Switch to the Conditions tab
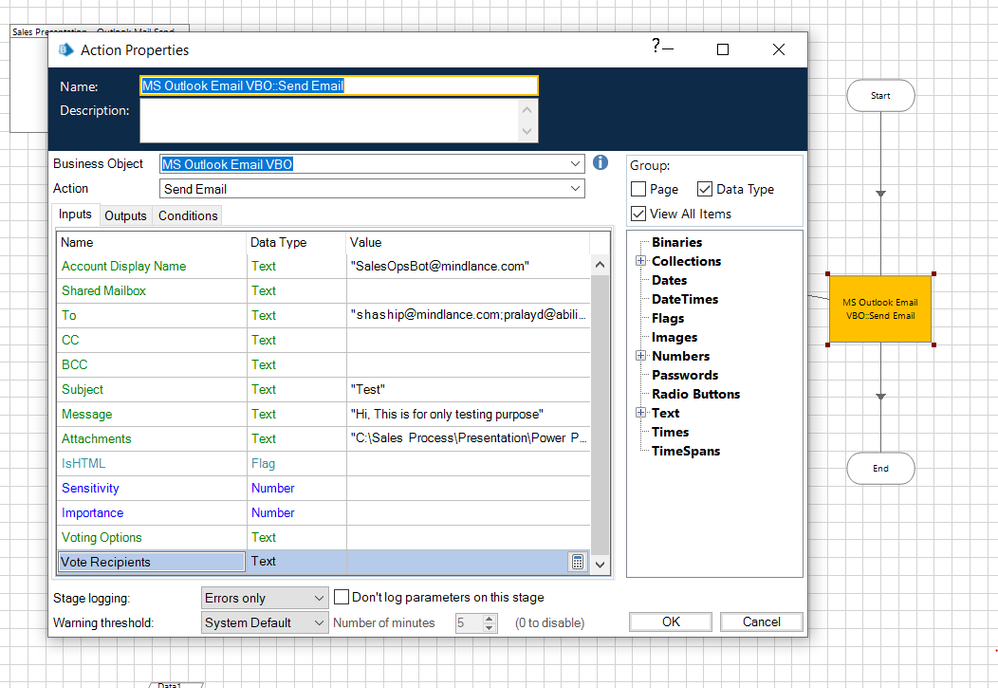 coord(188,216)
